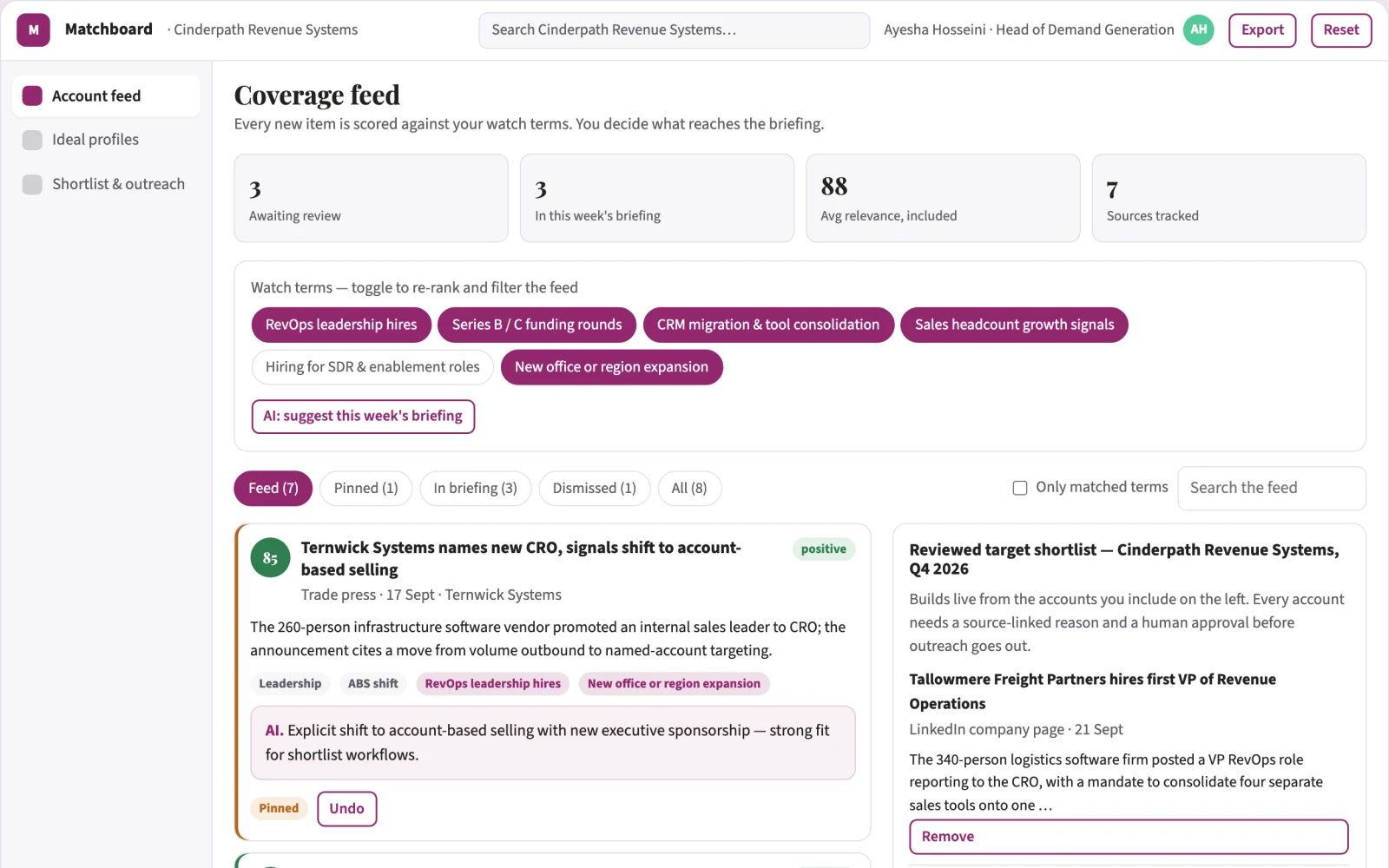
Task: Click the 85 relevance score badge
Action: click(270, 557)
